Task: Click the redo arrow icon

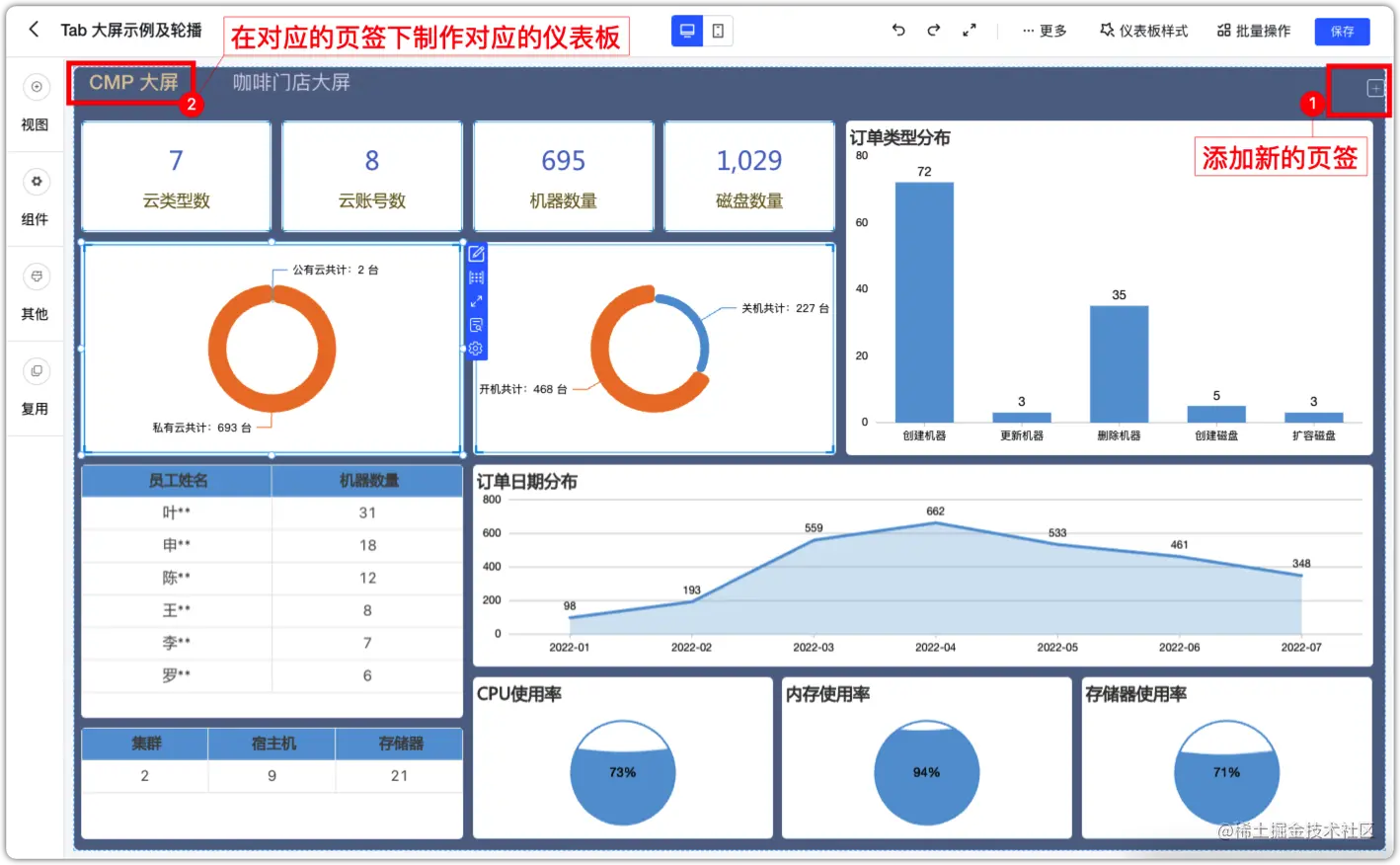Action: (x=933, y=31)
